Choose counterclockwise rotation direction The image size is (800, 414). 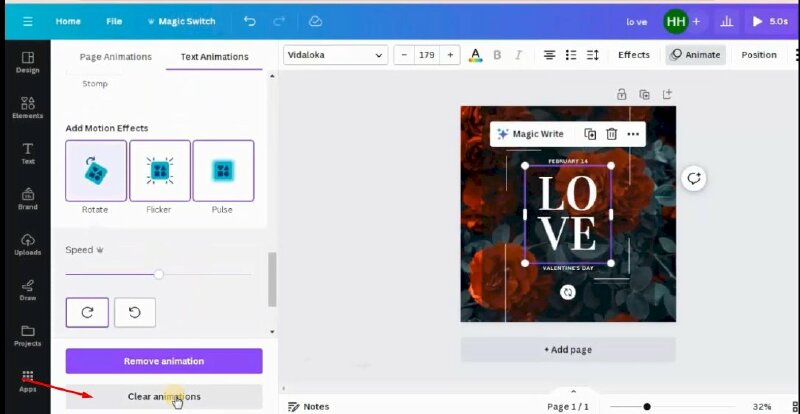point(135,312)
